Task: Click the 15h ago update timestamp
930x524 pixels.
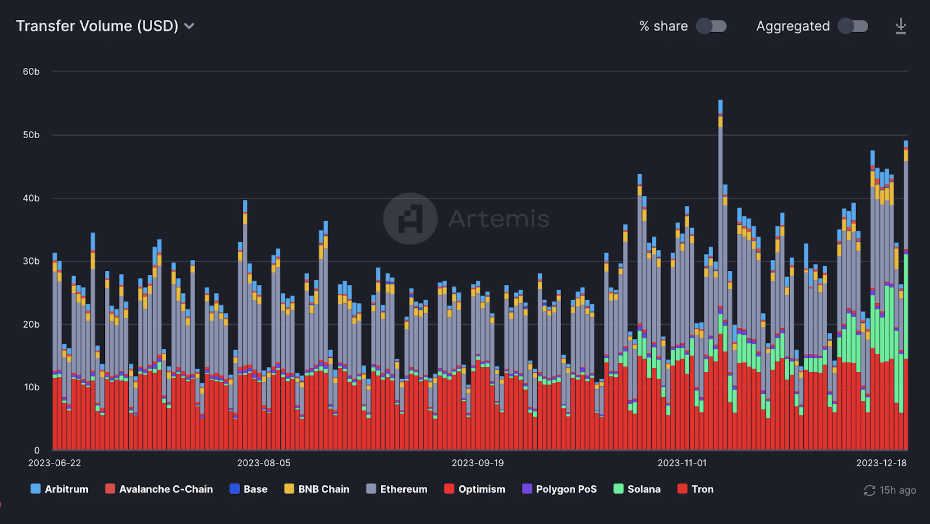Action: [x=897, y=490]
